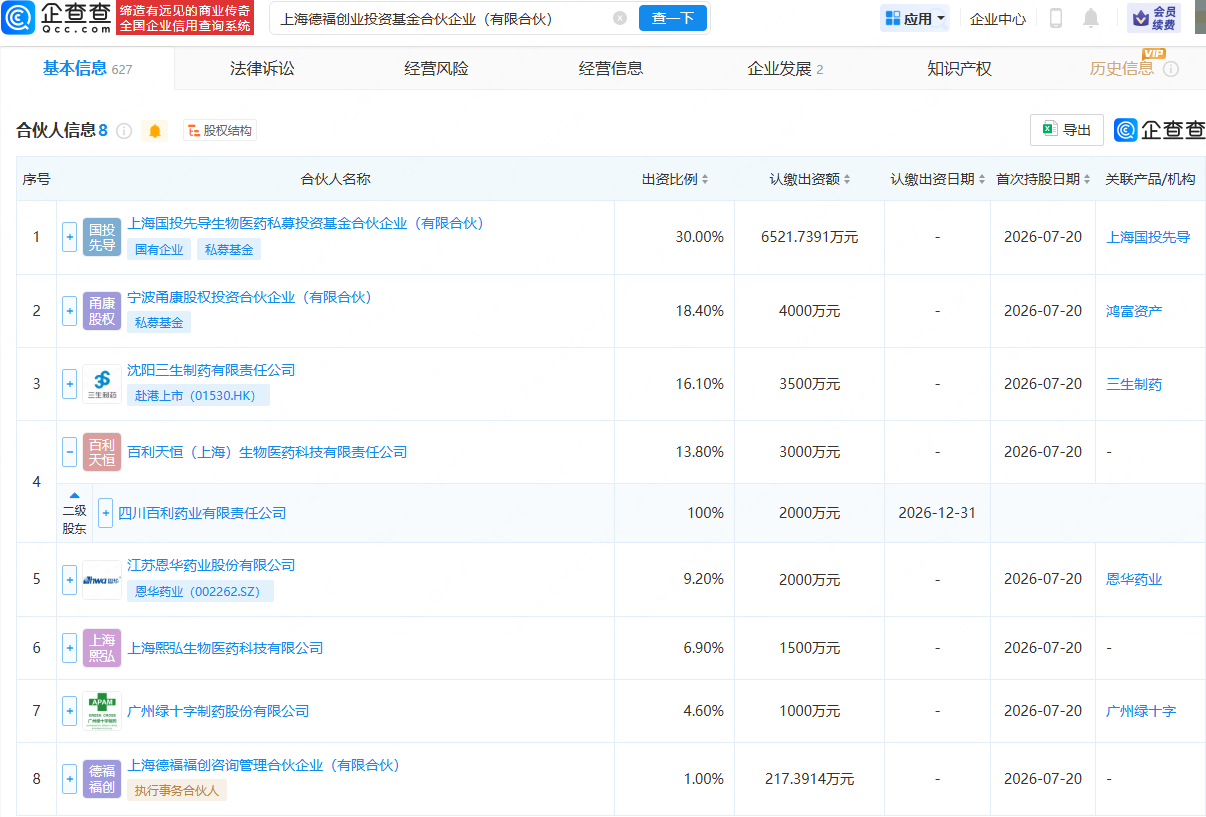Screen dimensions: 1206x817
Task: Expand row 2 宁波甬康 shareholders
Action: click(70, 311)
